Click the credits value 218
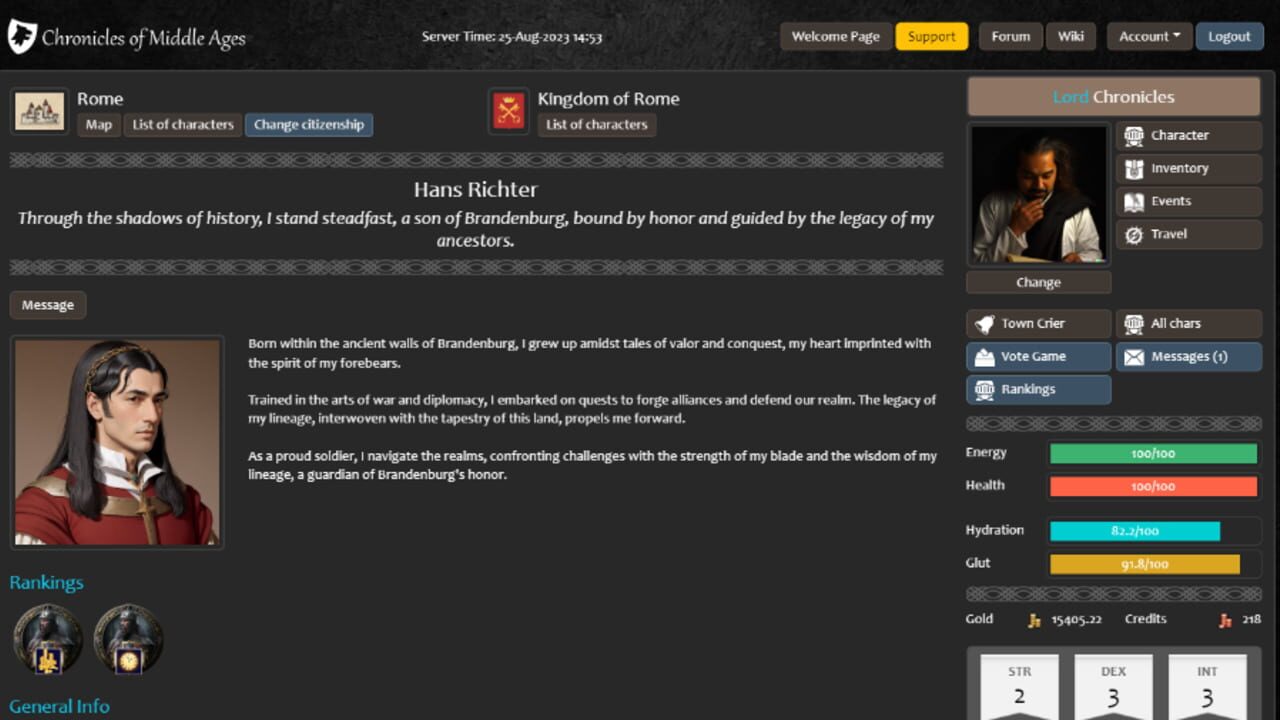 (1251, 620)
